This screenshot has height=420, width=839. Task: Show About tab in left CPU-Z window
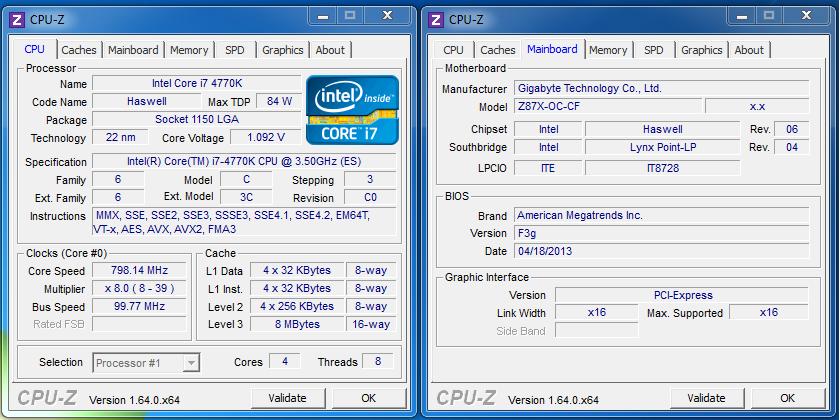(330, 50)
